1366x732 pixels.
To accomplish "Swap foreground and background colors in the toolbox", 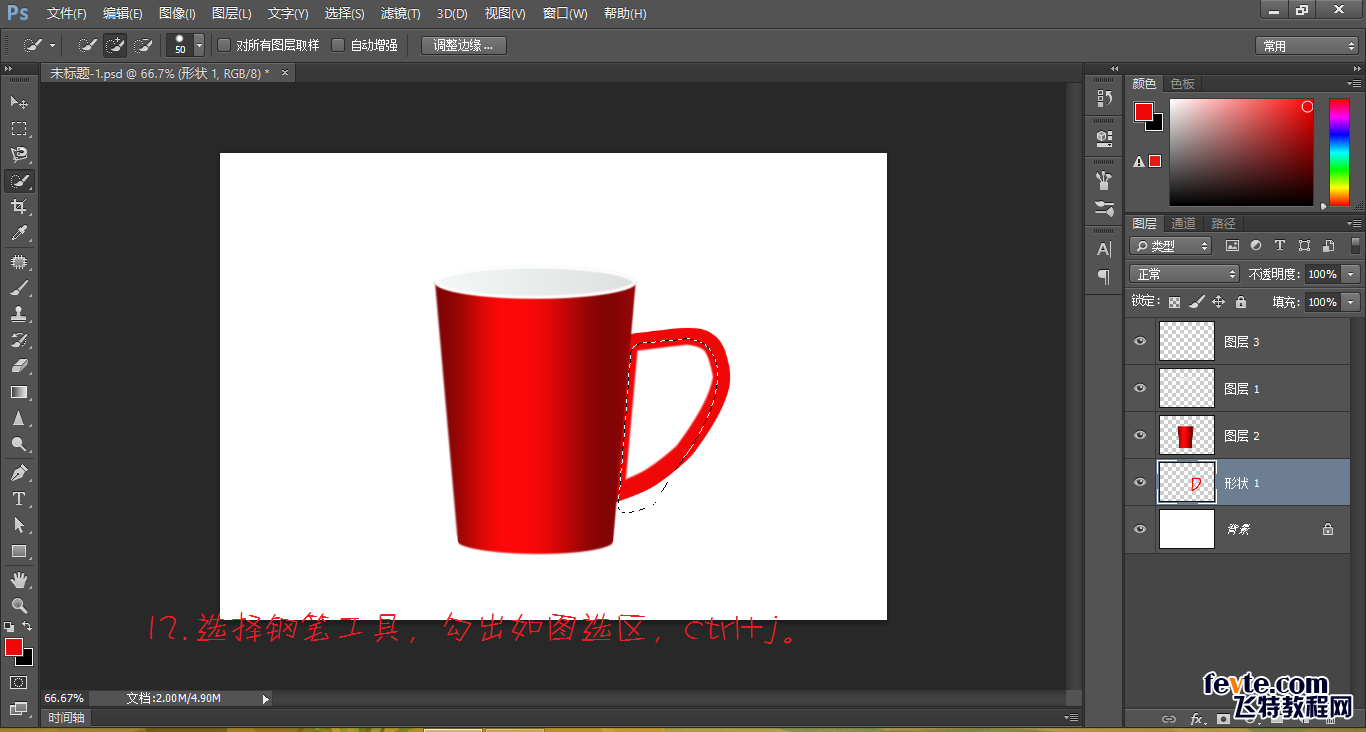I will coord(28,627).
